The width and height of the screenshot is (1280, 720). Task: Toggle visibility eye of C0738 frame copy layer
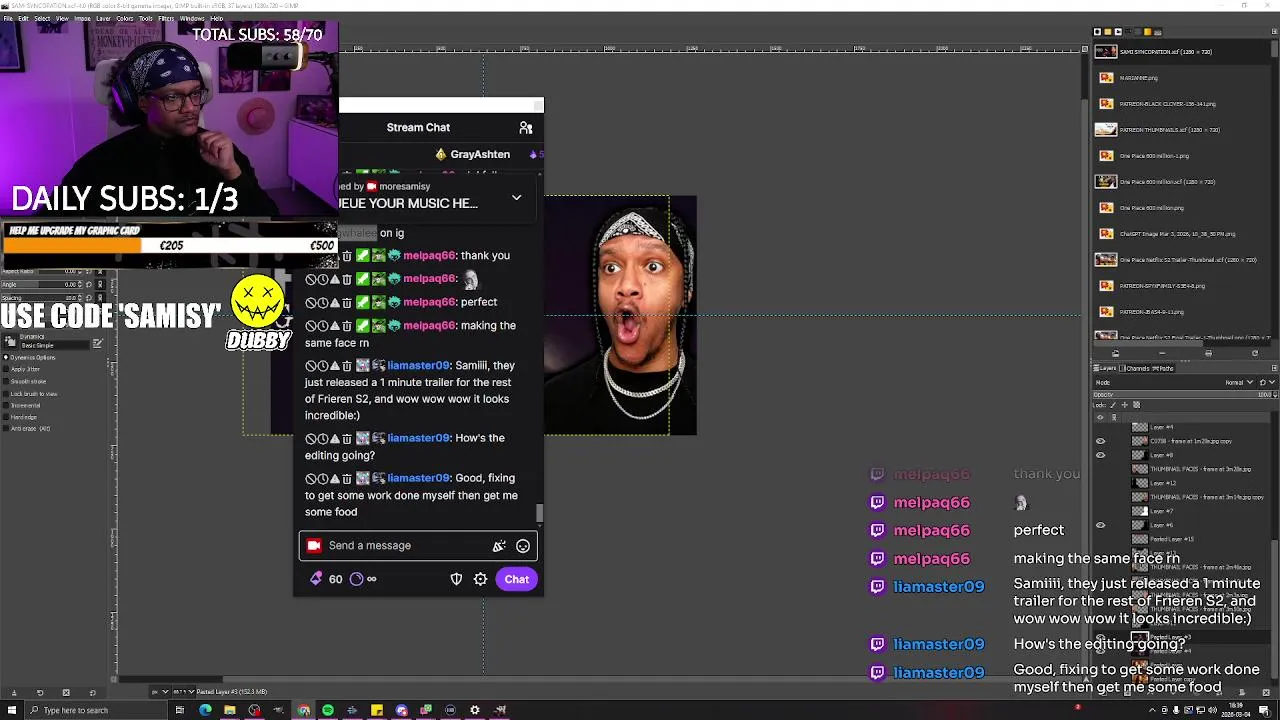point(1101,441)
